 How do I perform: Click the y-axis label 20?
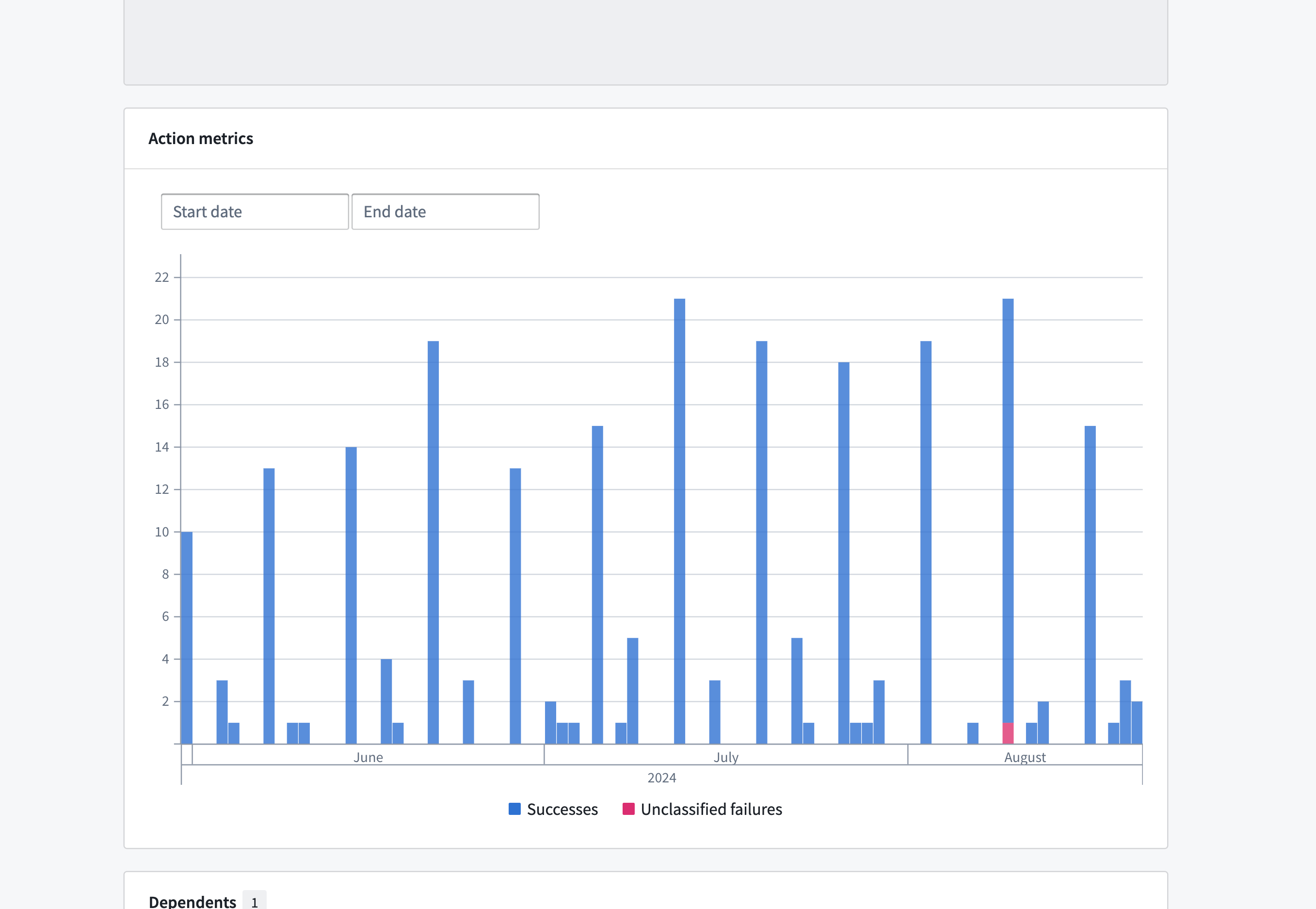(161, 320)
